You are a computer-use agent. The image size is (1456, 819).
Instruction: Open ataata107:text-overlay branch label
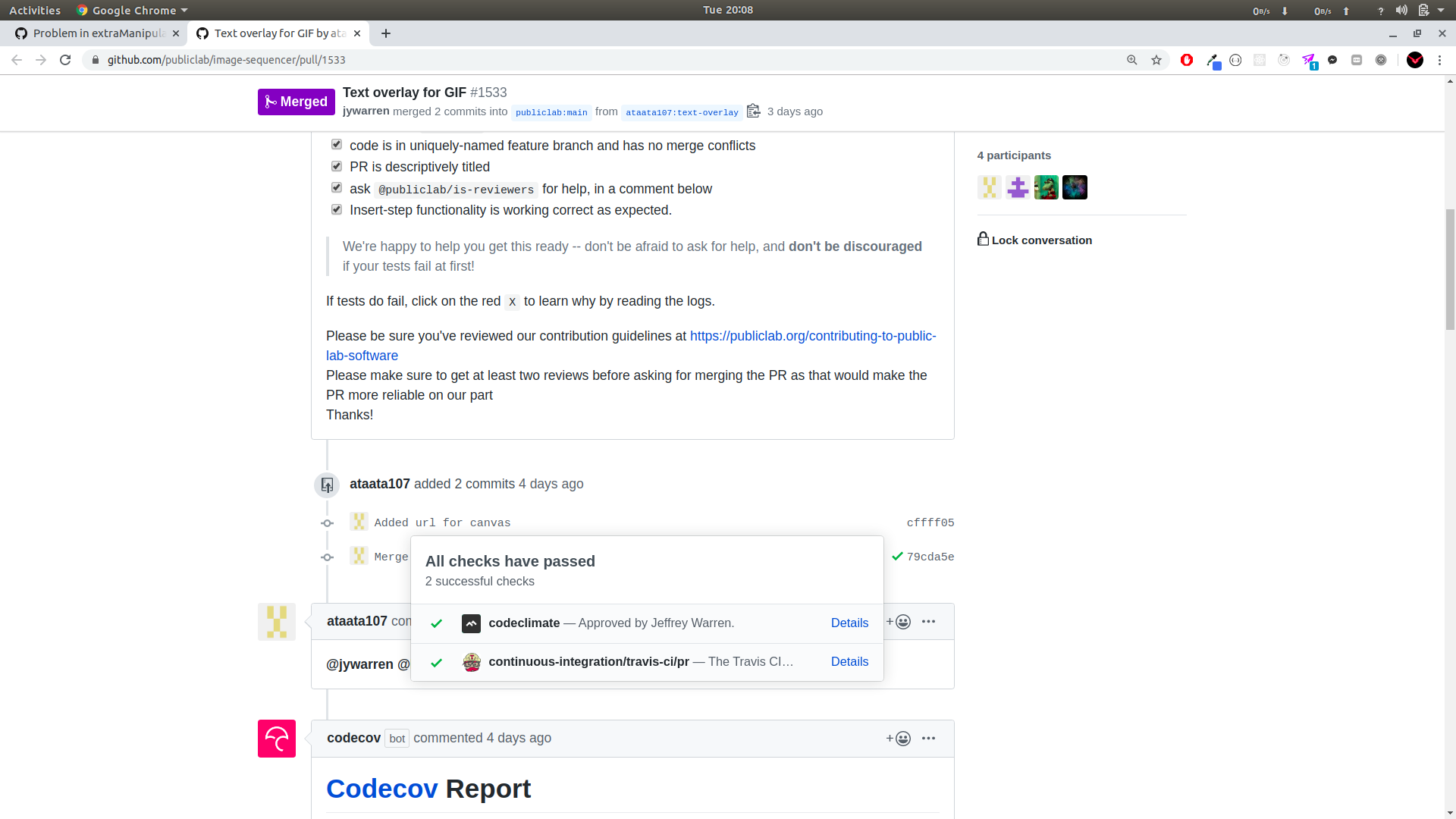point(682,112)
